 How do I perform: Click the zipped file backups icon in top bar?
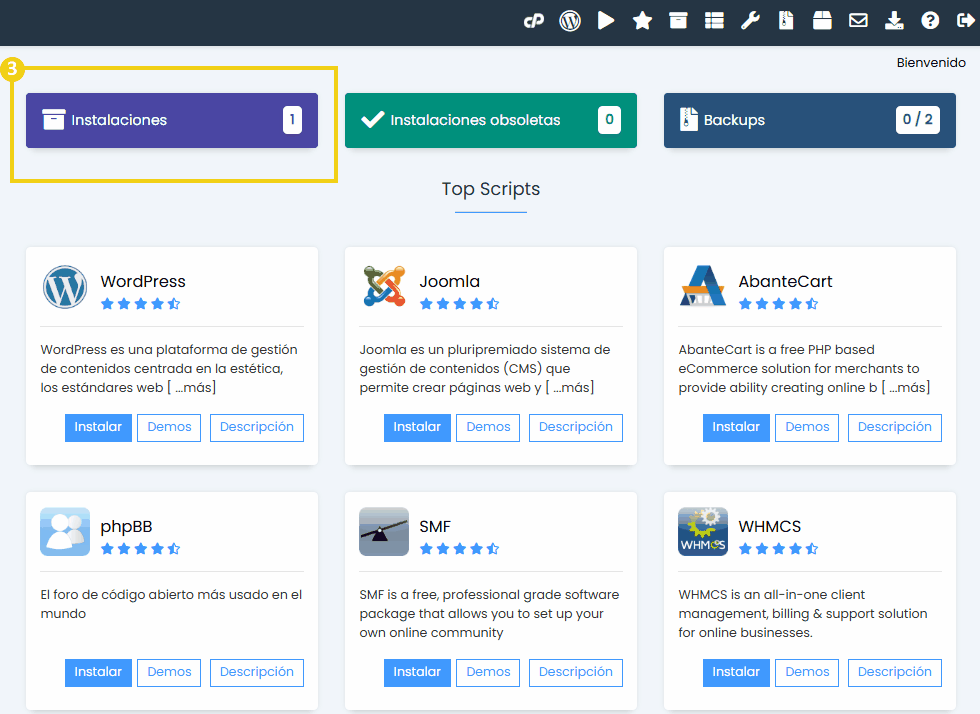786,21
